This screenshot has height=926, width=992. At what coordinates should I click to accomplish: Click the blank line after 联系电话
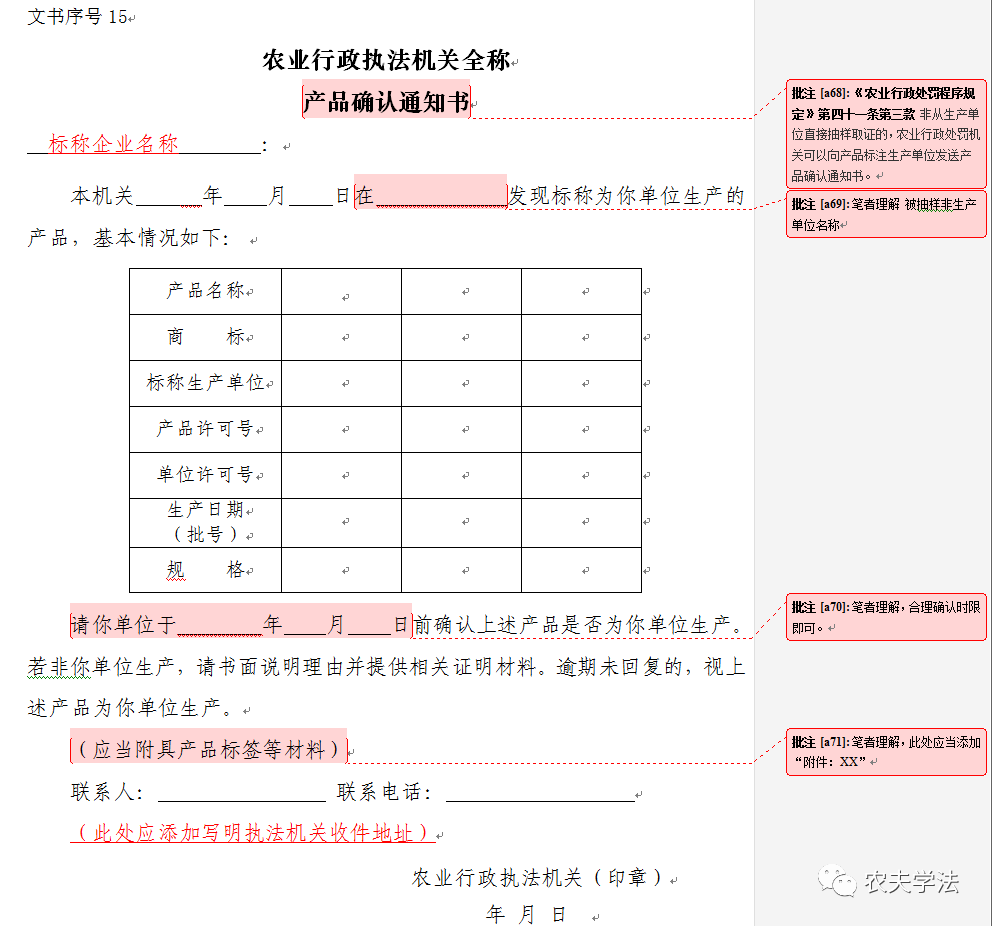point(540,793)
